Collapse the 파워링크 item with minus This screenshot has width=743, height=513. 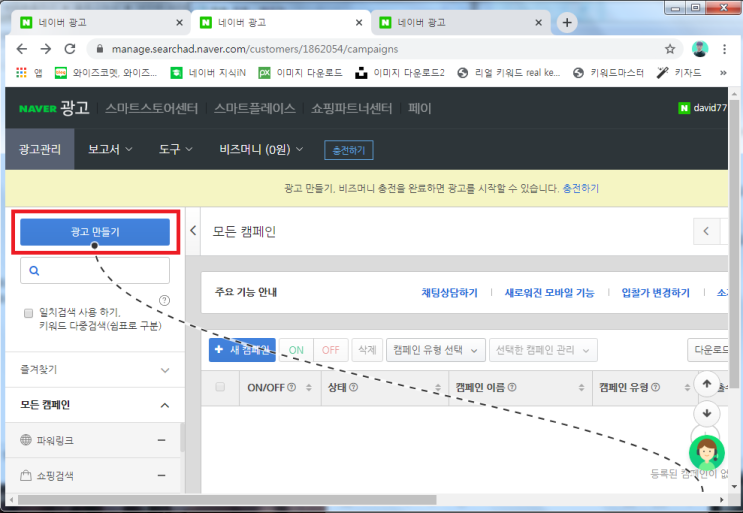coord(162,440)
